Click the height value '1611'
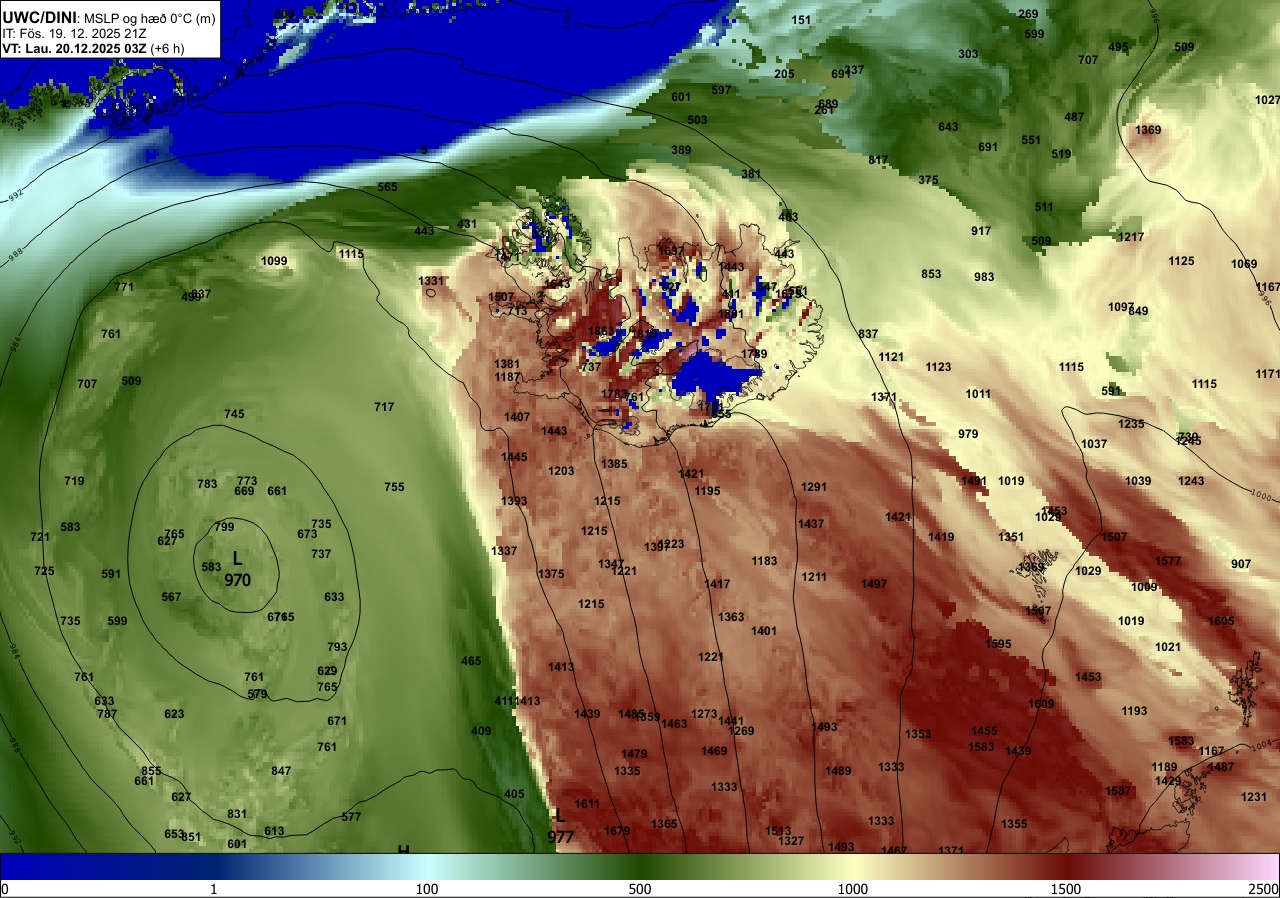Viewport: 1280px width, 898px height. (x=587, y=804)
